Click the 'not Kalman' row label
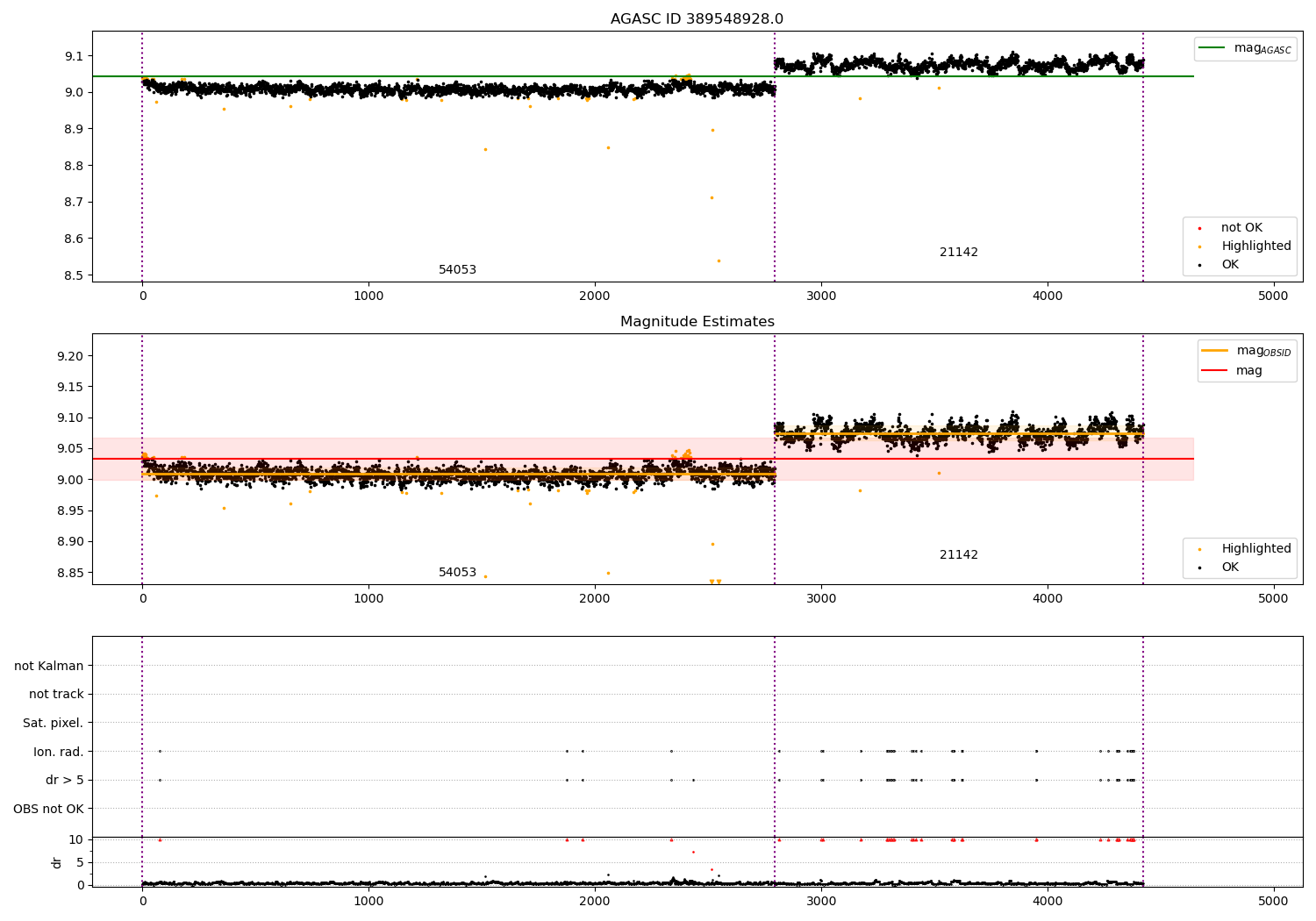This screenshot has width=1316, height=921. coord(49,667)
